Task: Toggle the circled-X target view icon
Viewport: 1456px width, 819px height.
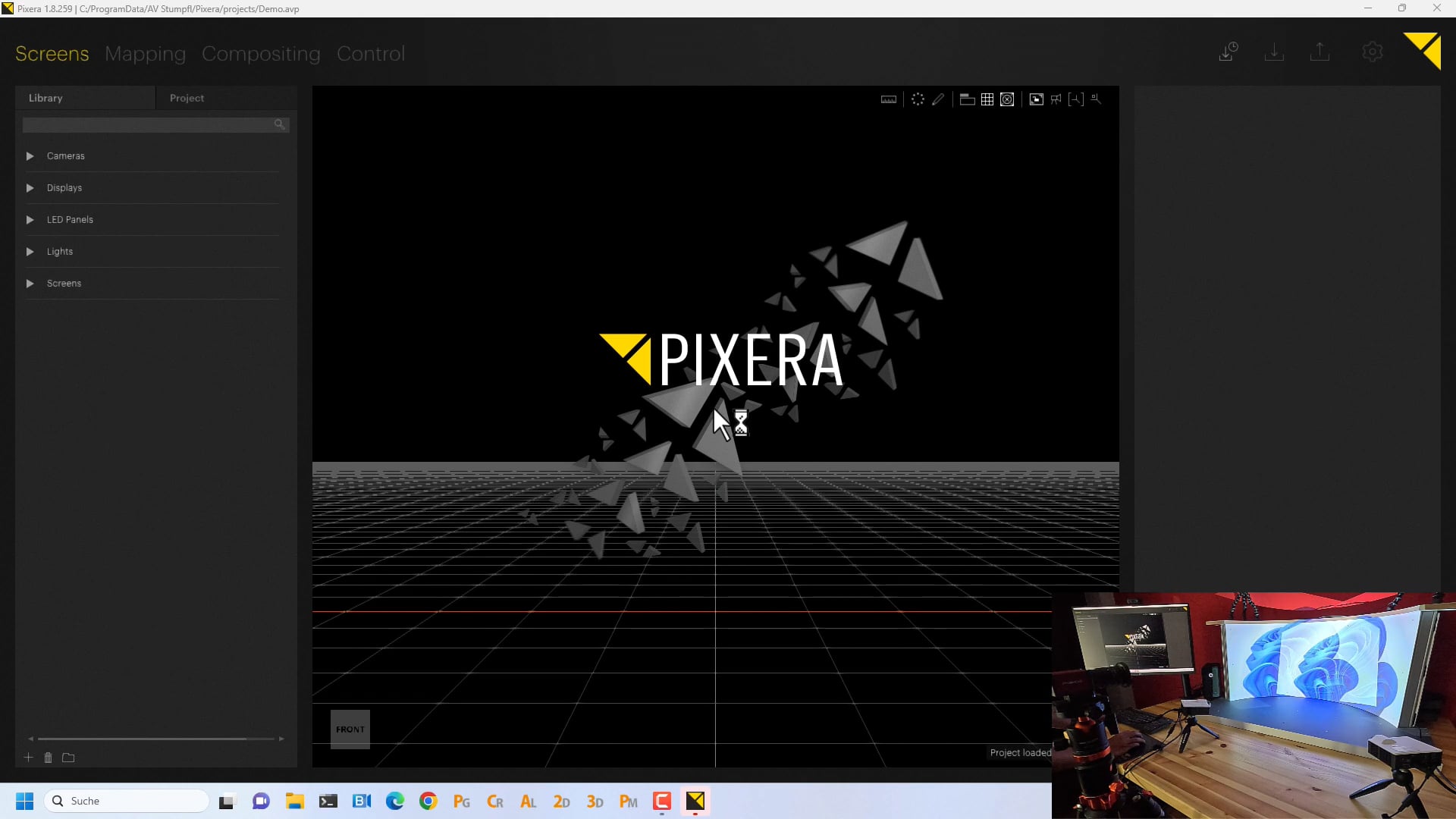Action: (x=1007, y=99)
